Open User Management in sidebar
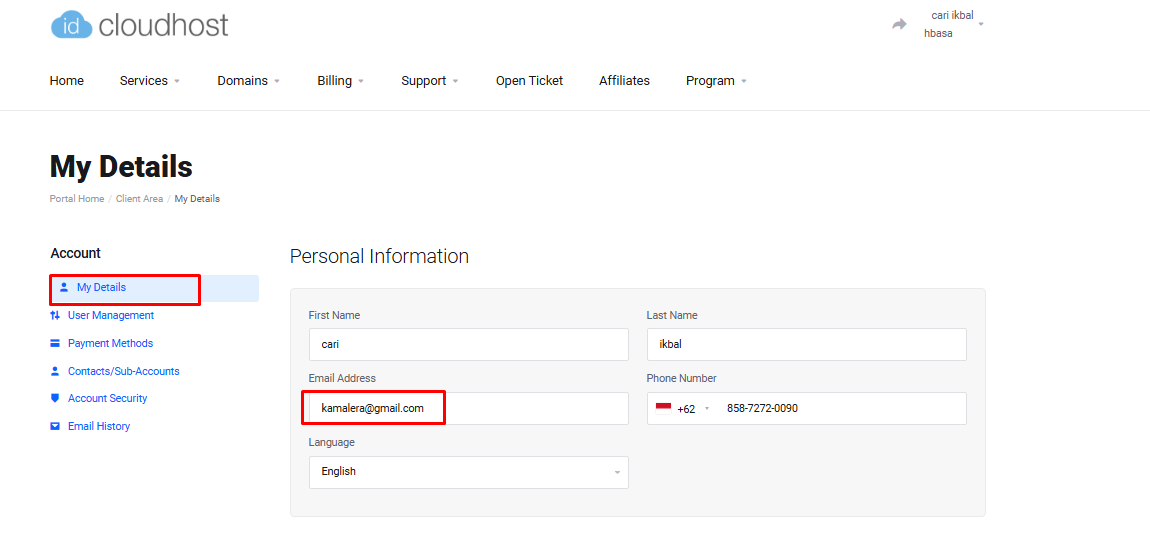This screenshot has width=1150, height=533. [111, 315]
